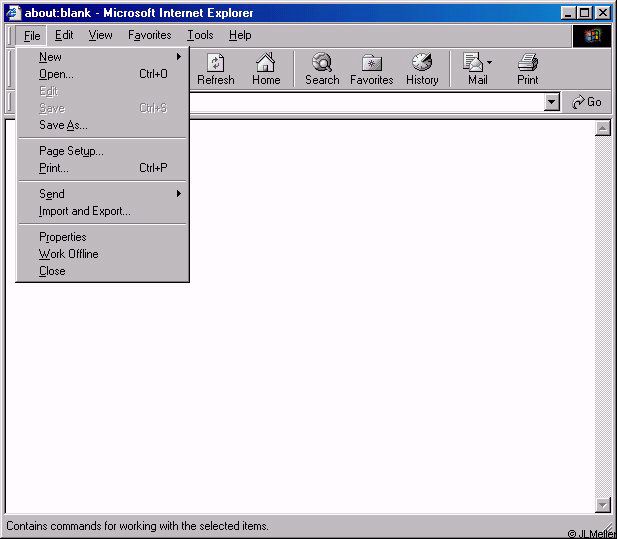Open the address bar dropdown arrow
The width and height of the screenshot is (617, 539).
point(552,102)
